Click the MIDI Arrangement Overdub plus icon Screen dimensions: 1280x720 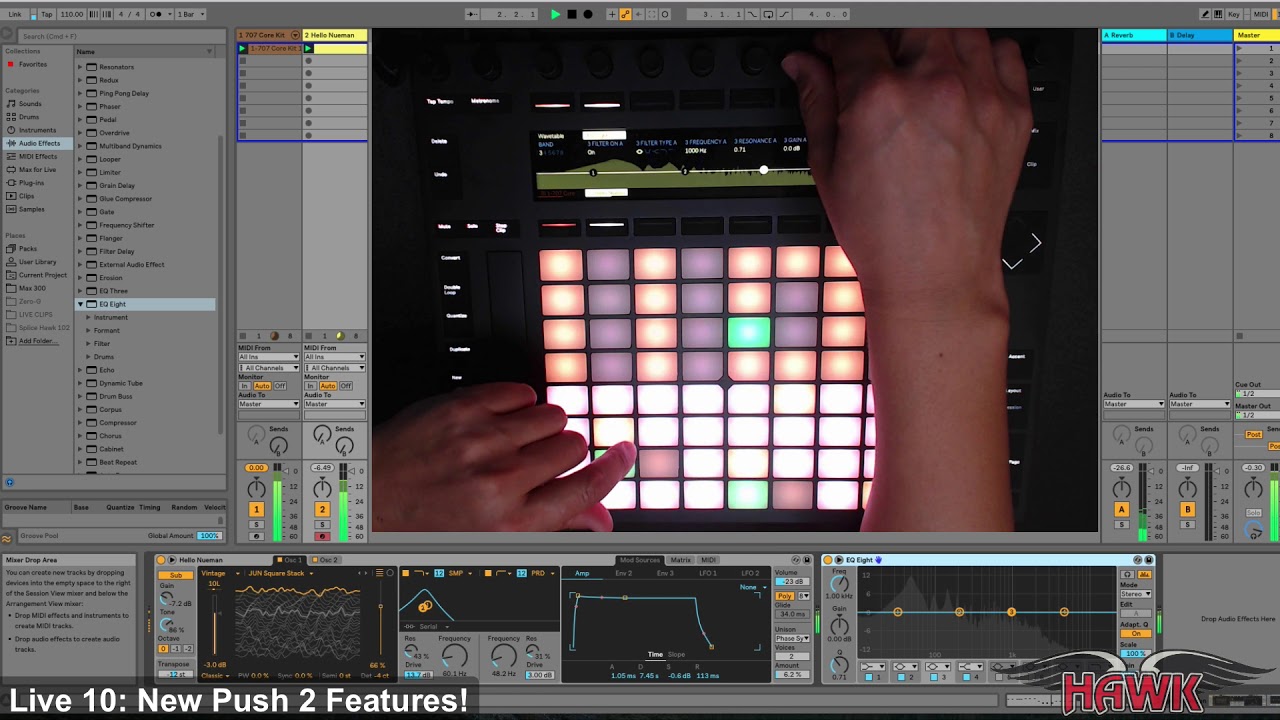tap(612, 14)
